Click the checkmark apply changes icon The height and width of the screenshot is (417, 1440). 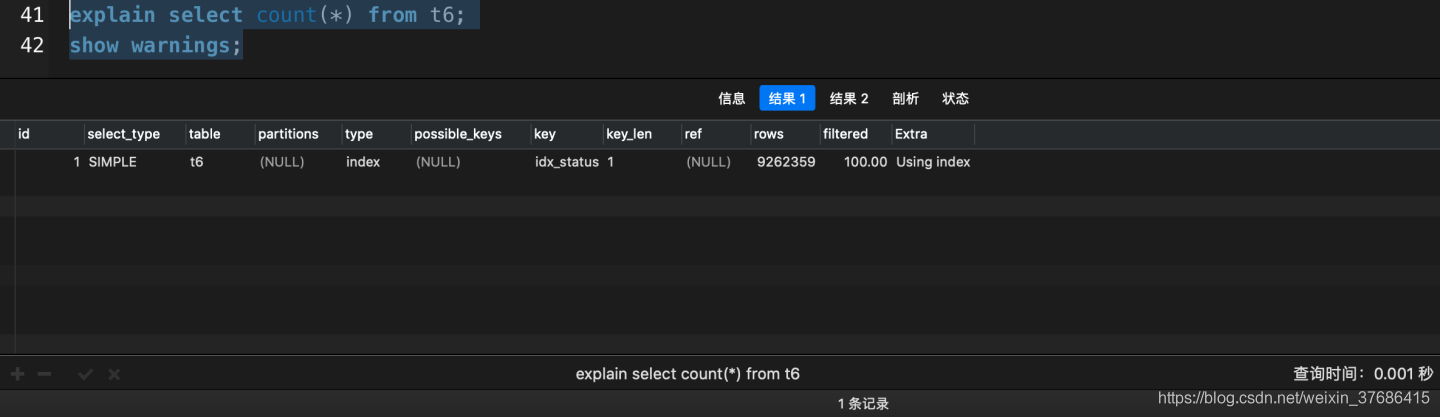click(x=85, y=374)
